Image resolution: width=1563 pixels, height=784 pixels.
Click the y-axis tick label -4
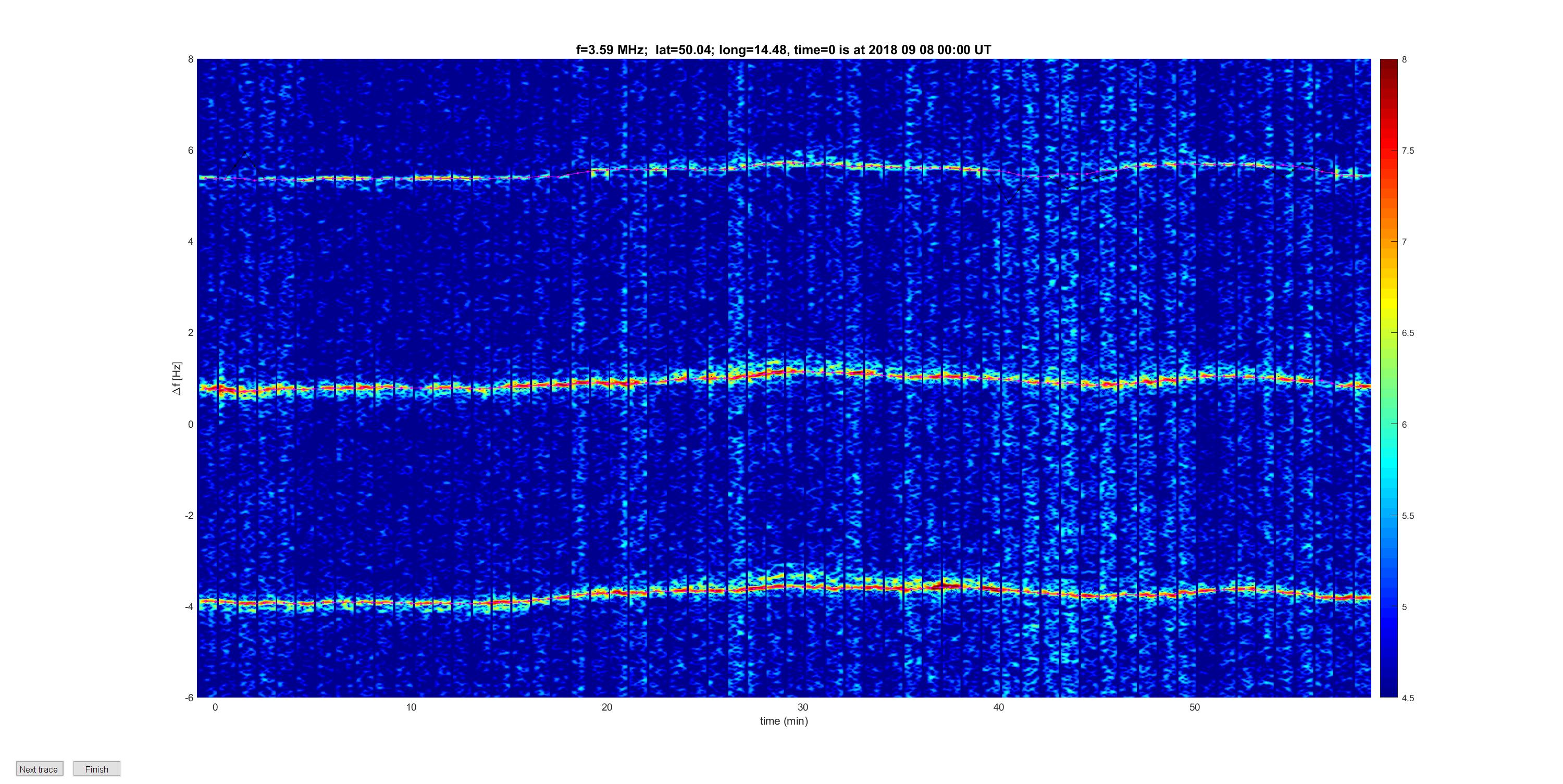click(x=189, y=607)
